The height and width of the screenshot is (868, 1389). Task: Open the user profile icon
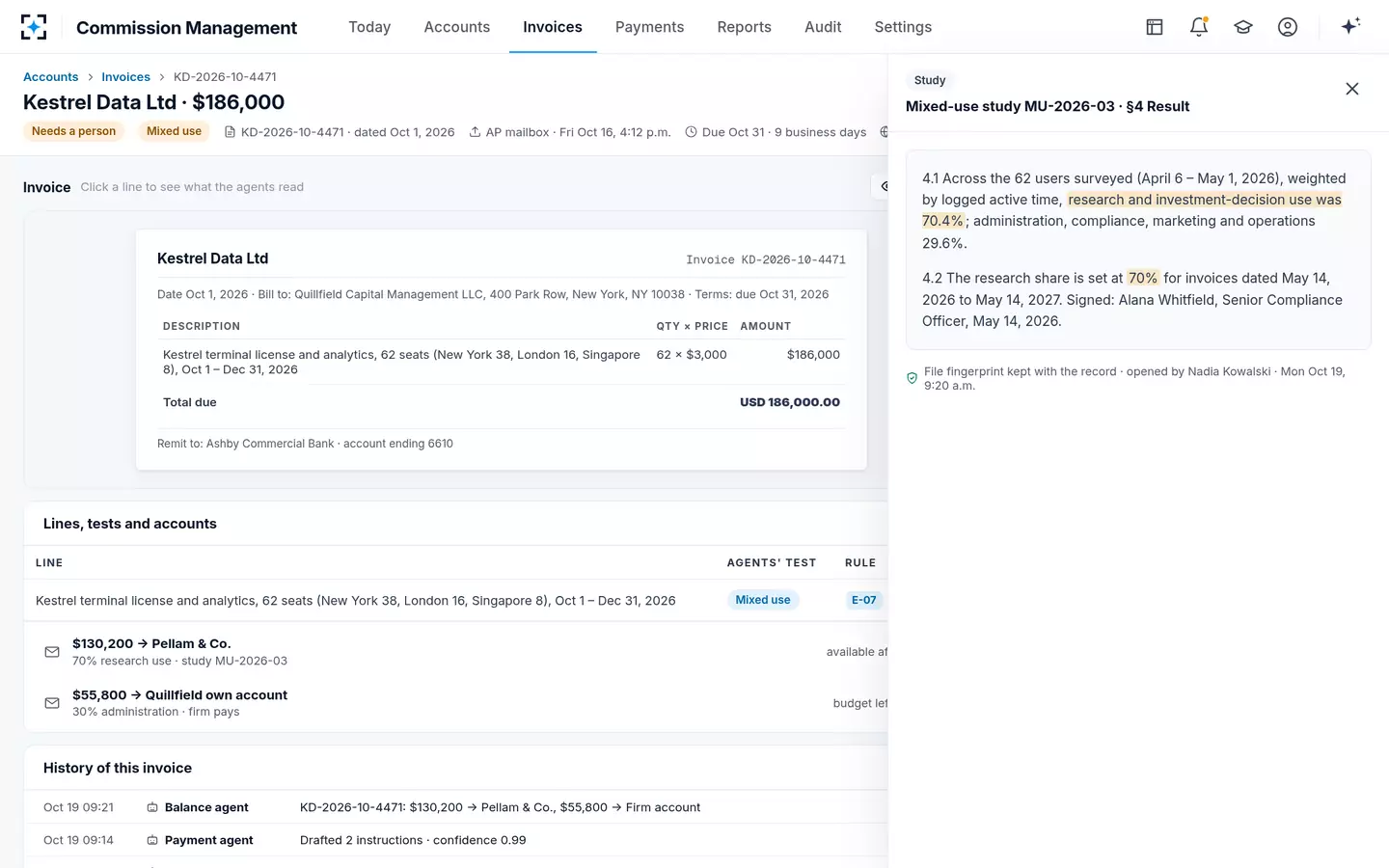(x=1288, y=27)
